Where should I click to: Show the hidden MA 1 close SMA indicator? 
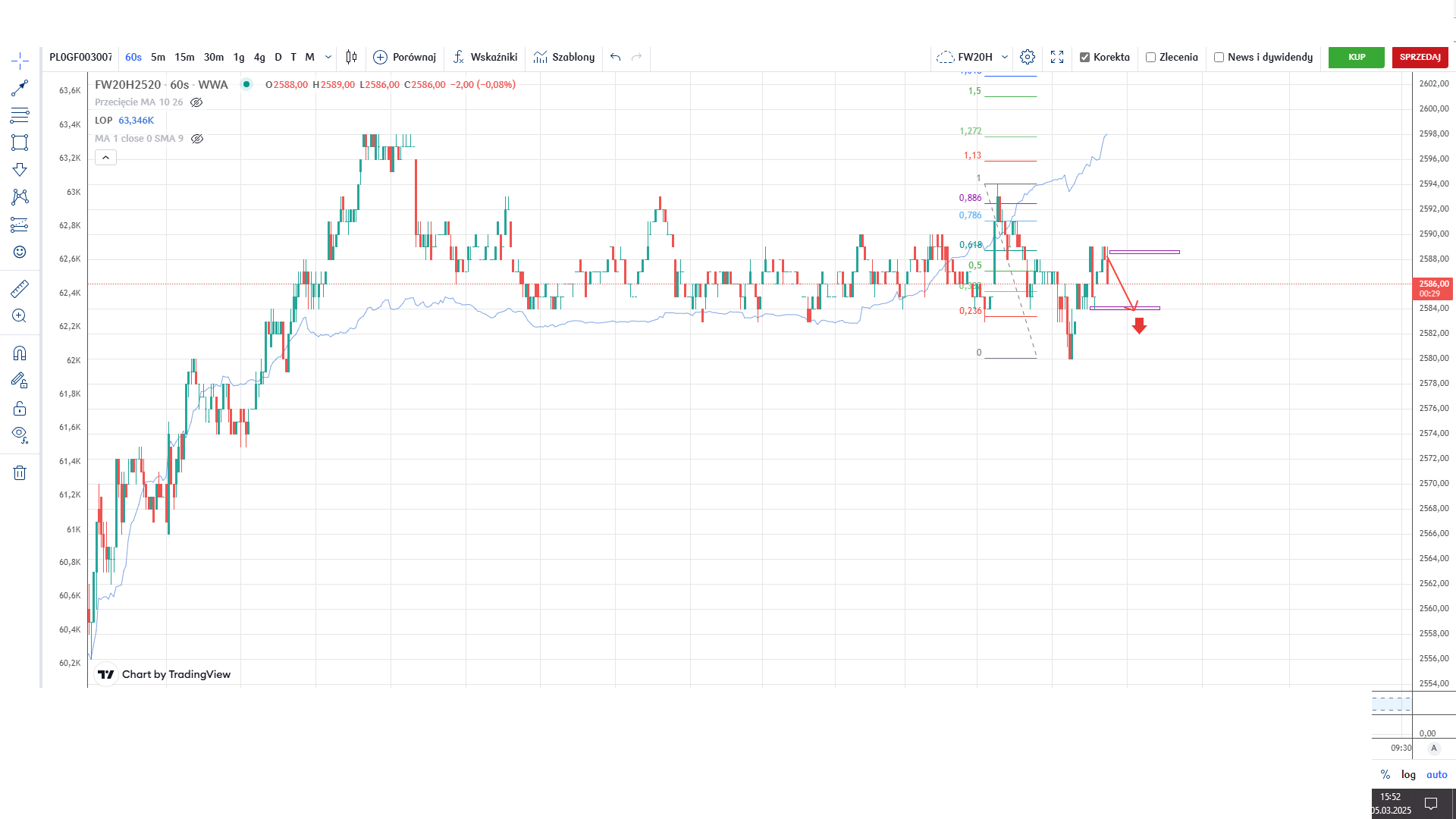coord(197,139)
